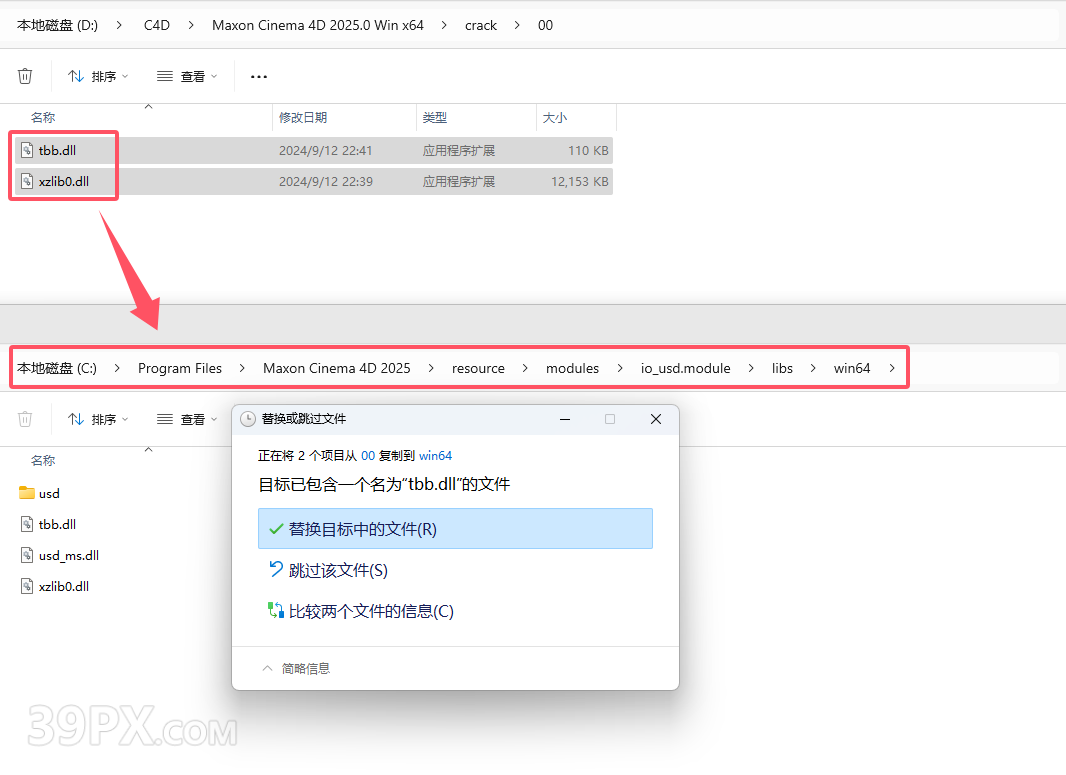Select the tbb.dll file icon in folder 00
The height and width of the screenshot is (775, 1066).
pyautogui.click(x=28, y=151)
